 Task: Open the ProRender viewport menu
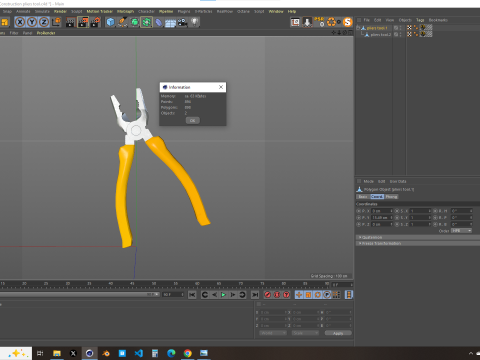tap(46, 33)
